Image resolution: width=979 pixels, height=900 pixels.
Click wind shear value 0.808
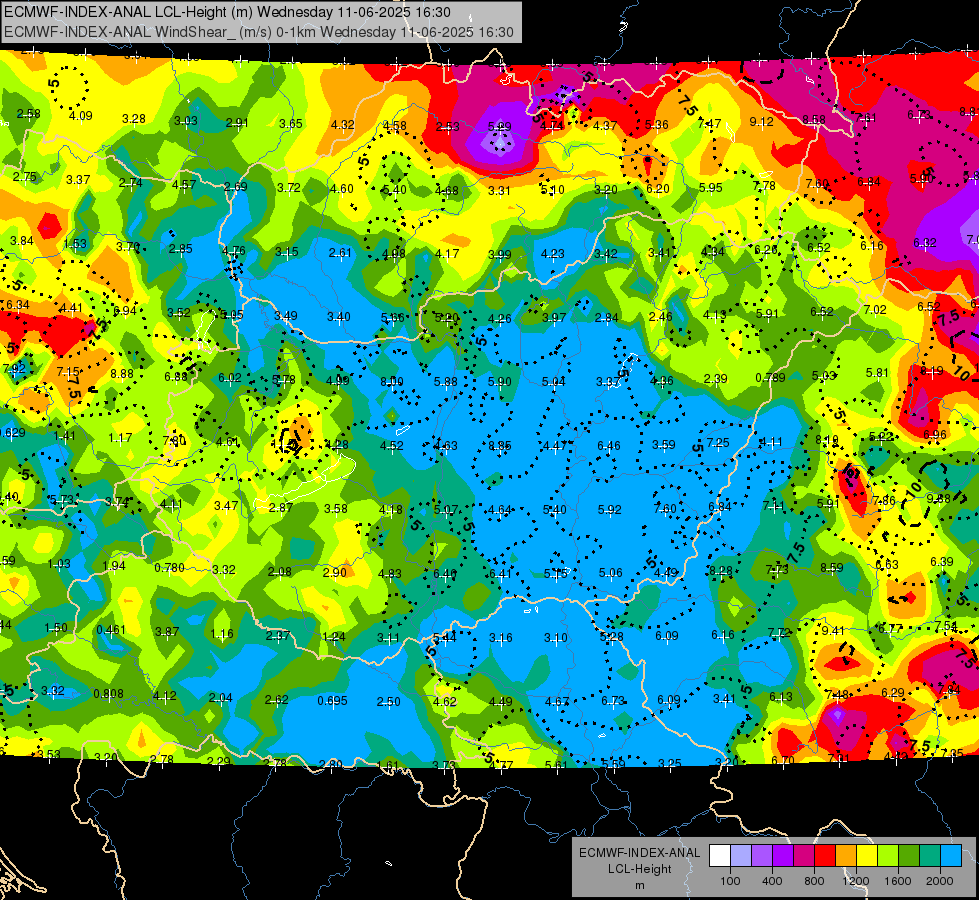(108, 693)
